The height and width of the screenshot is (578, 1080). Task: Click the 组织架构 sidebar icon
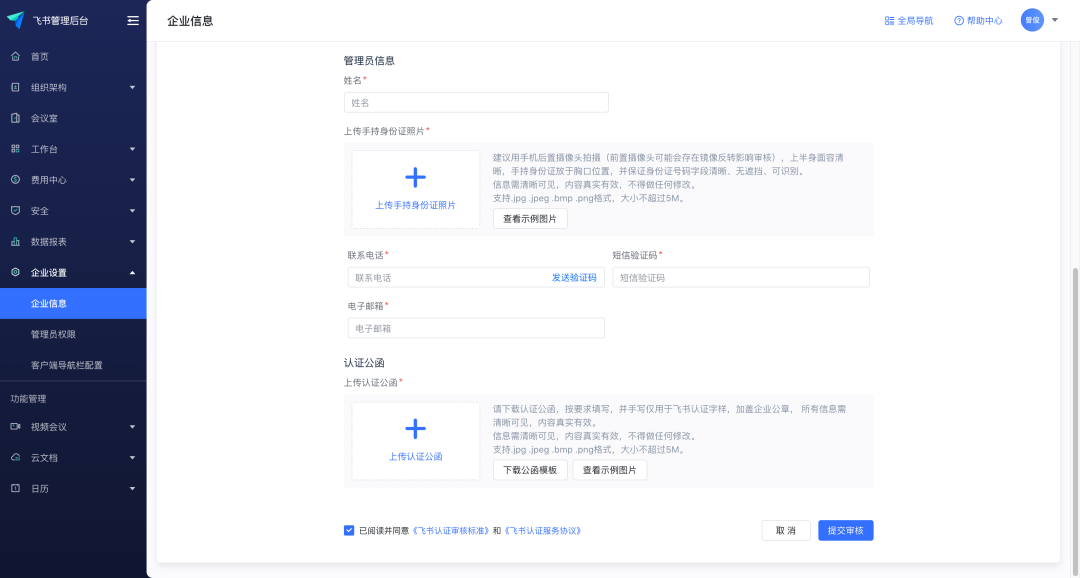click(15, 87)
